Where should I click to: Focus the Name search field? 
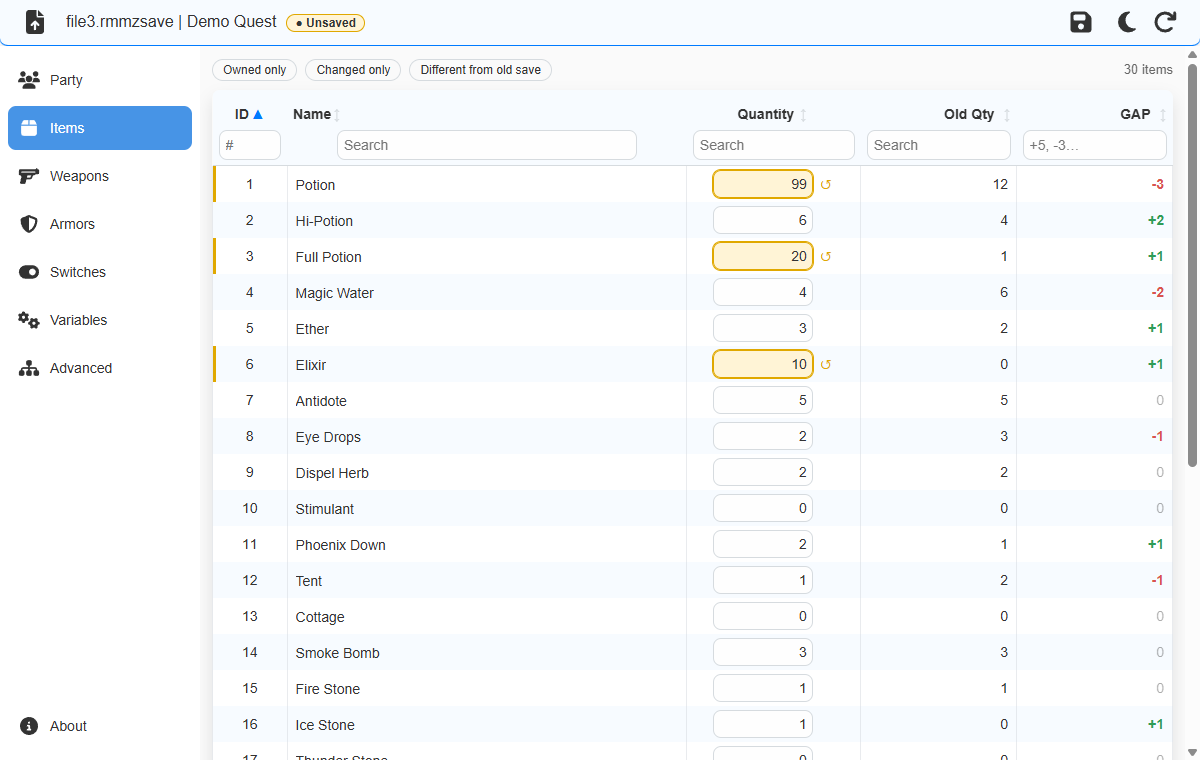coord(487,145)
